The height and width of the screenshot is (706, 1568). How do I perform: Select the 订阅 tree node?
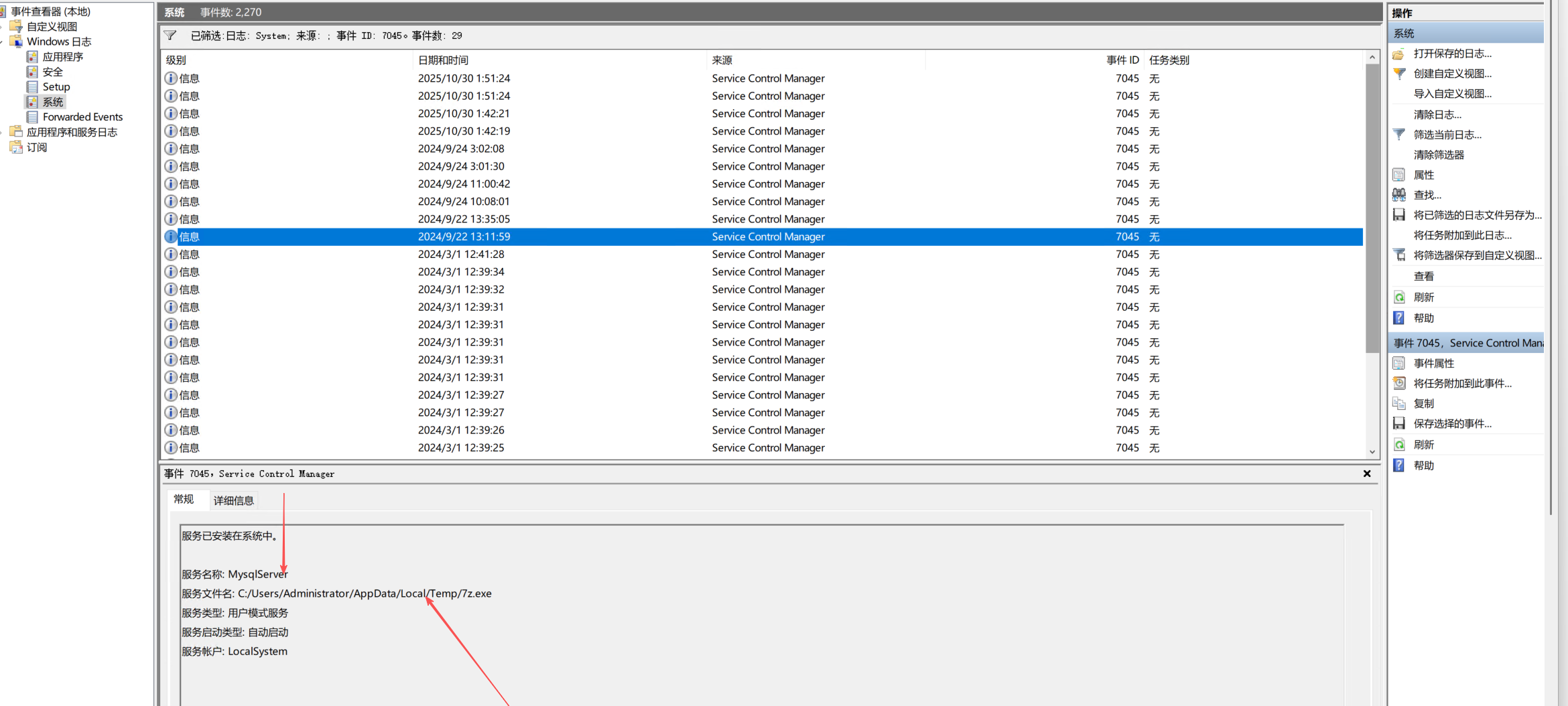37,147
